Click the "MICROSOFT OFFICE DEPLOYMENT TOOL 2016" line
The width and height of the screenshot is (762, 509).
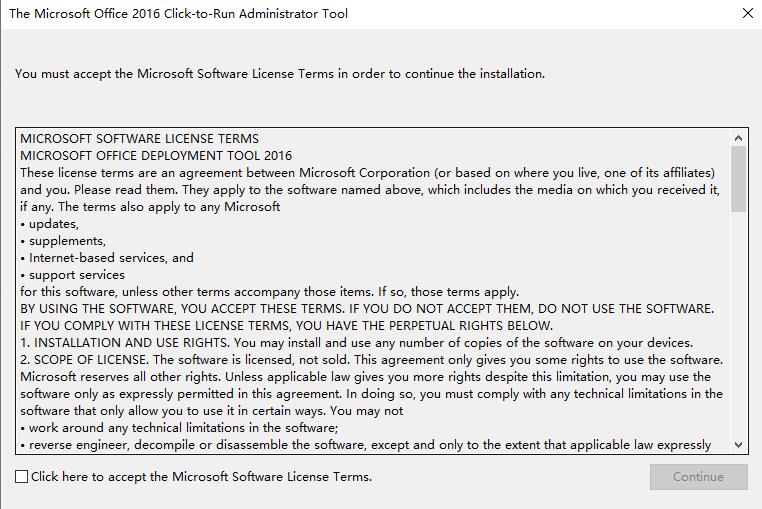[156, 156]
